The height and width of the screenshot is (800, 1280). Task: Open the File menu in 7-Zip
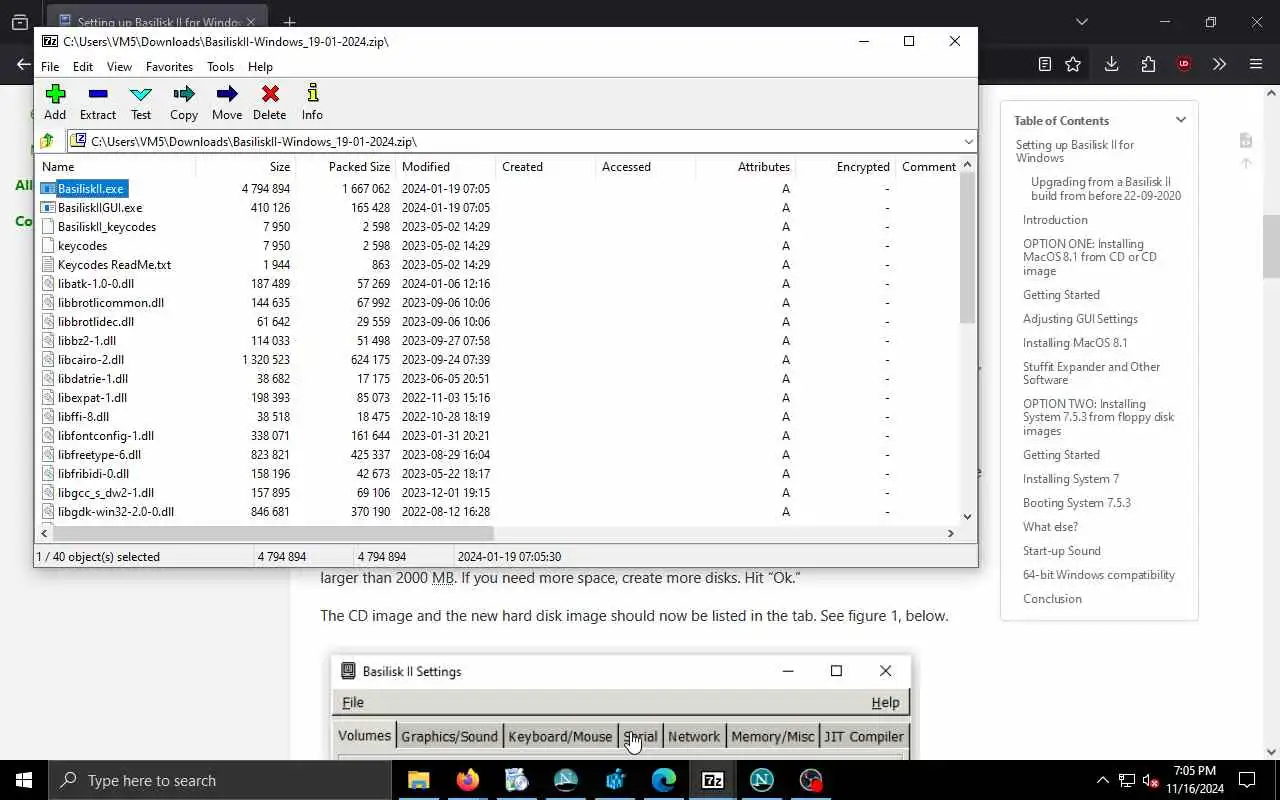[x=50, y=67]
